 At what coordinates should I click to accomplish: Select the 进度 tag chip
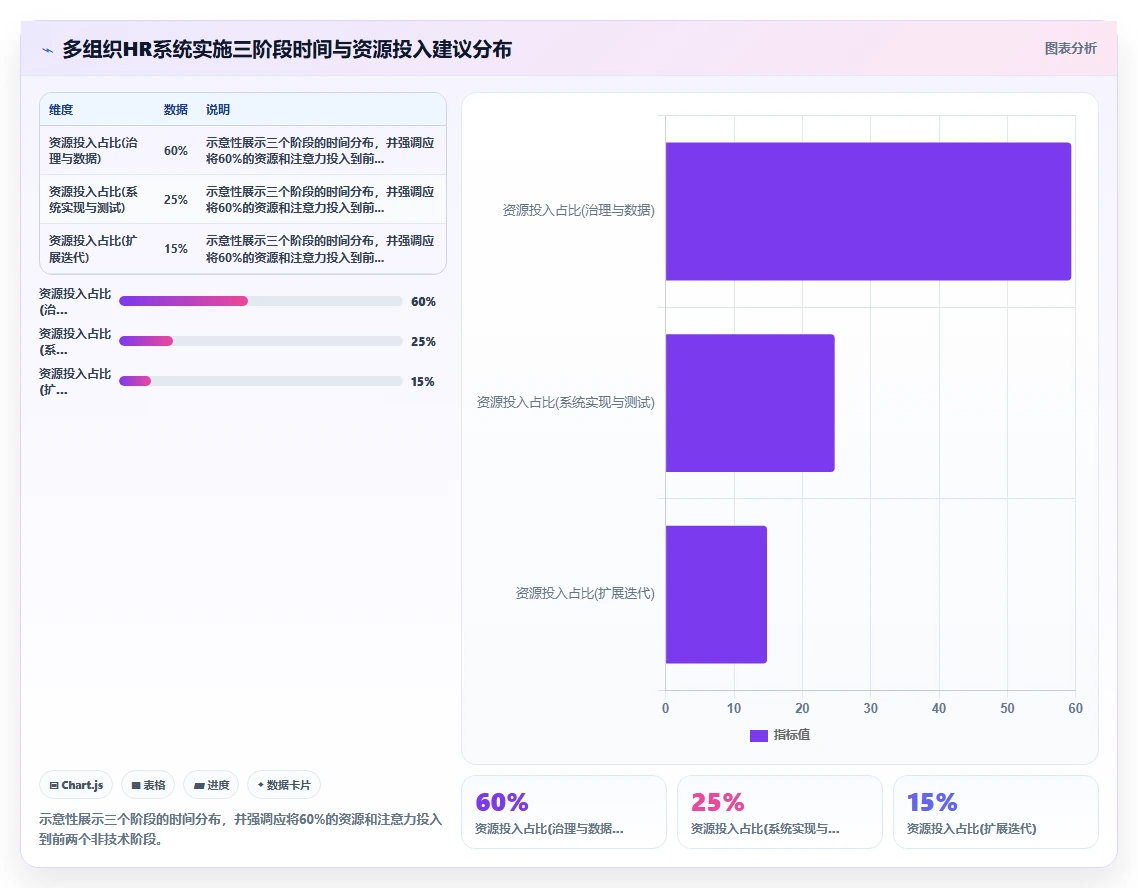pyautogui.click(x=211, y=785)
